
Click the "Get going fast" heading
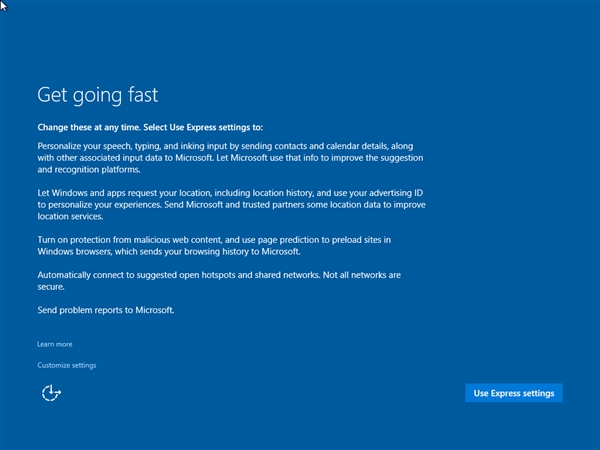coord(98,95)
